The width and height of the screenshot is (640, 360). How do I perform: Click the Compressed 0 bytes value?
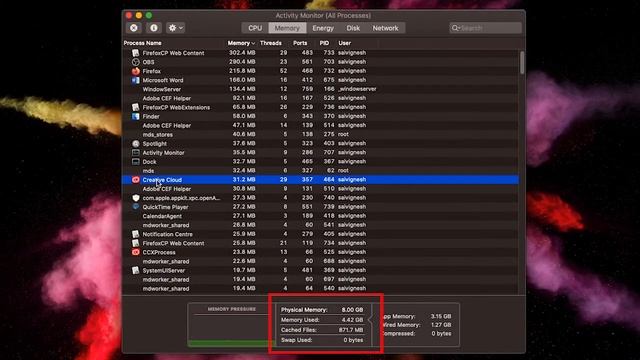tap(441, 333)
